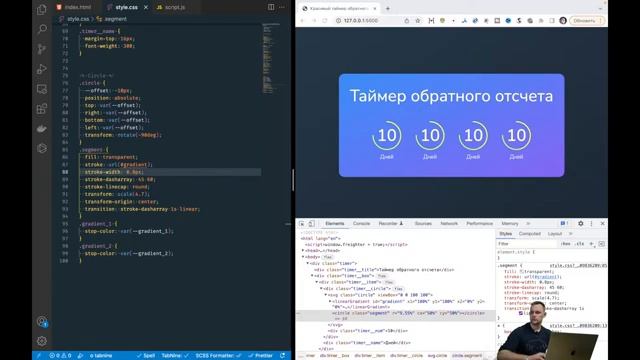Collapse the svg class circle node
The height and width of the screenshot is (360, 640).
pyautogui.click(x=326, y=295)
